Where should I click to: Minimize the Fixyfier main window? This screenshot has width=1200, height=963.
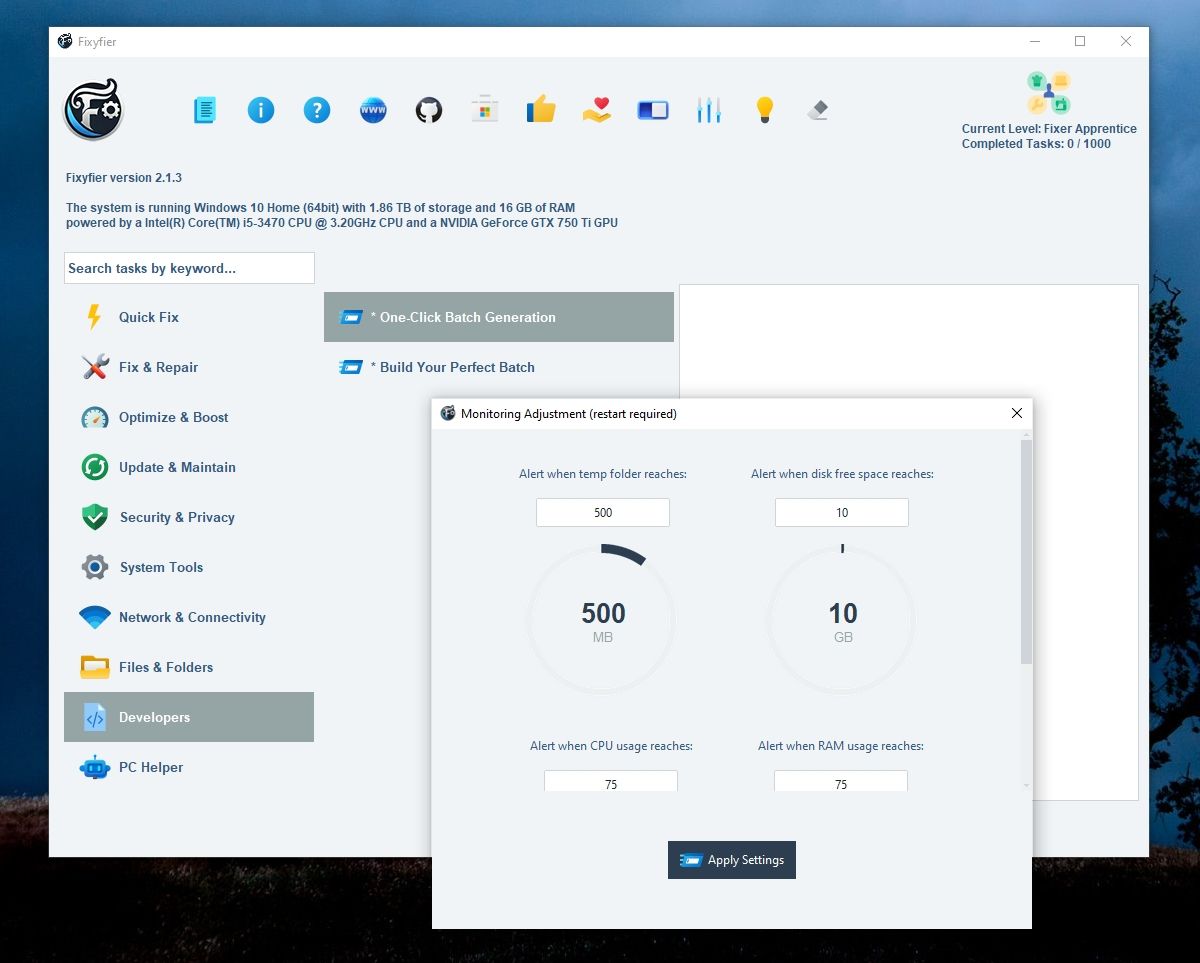(1034, 41)
